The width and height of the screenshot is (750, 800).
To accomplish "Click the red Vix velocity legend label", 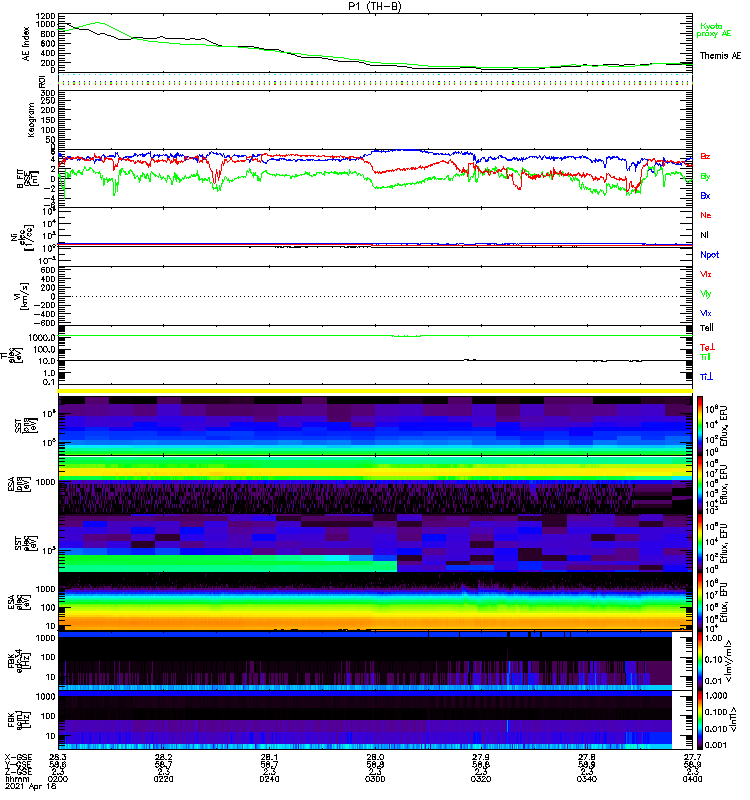I will [x=706, y=274].
